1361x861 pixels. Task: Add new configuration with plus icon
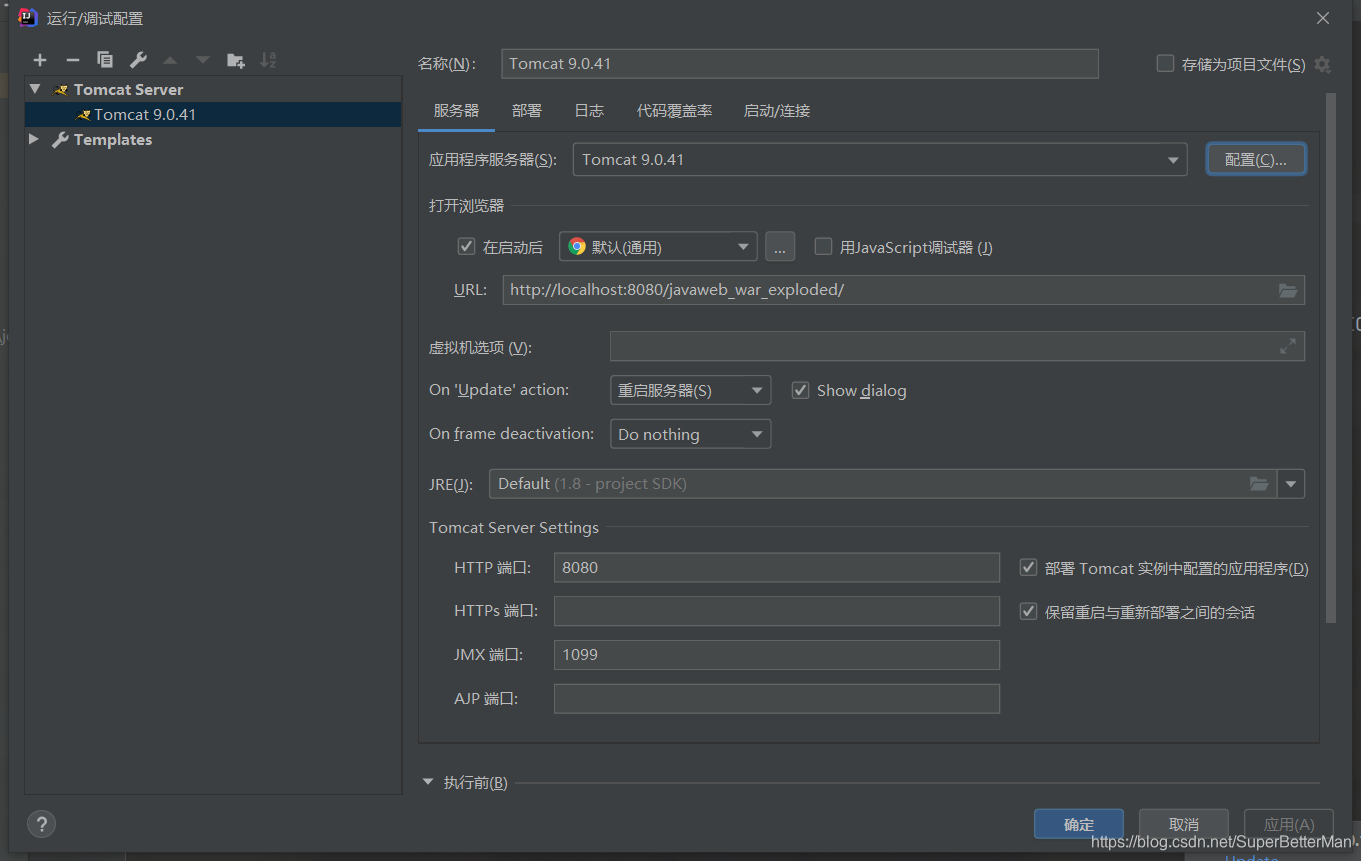tap(40, 60)
